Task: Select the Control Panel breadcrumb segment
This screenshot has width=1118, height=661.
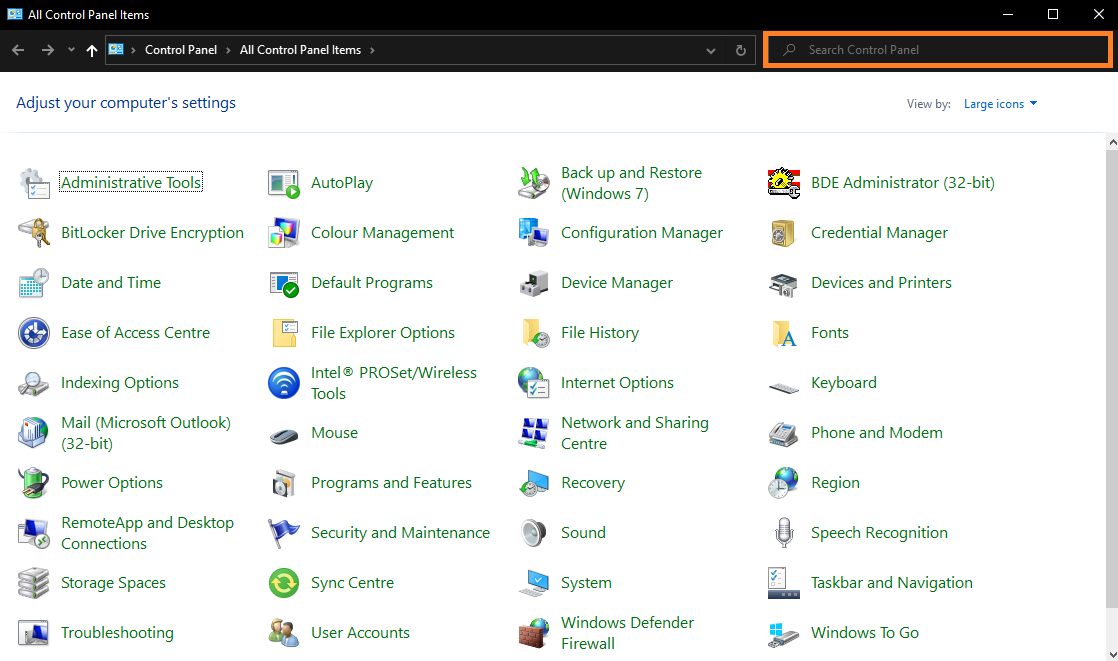Action: (x=181, y=50)
